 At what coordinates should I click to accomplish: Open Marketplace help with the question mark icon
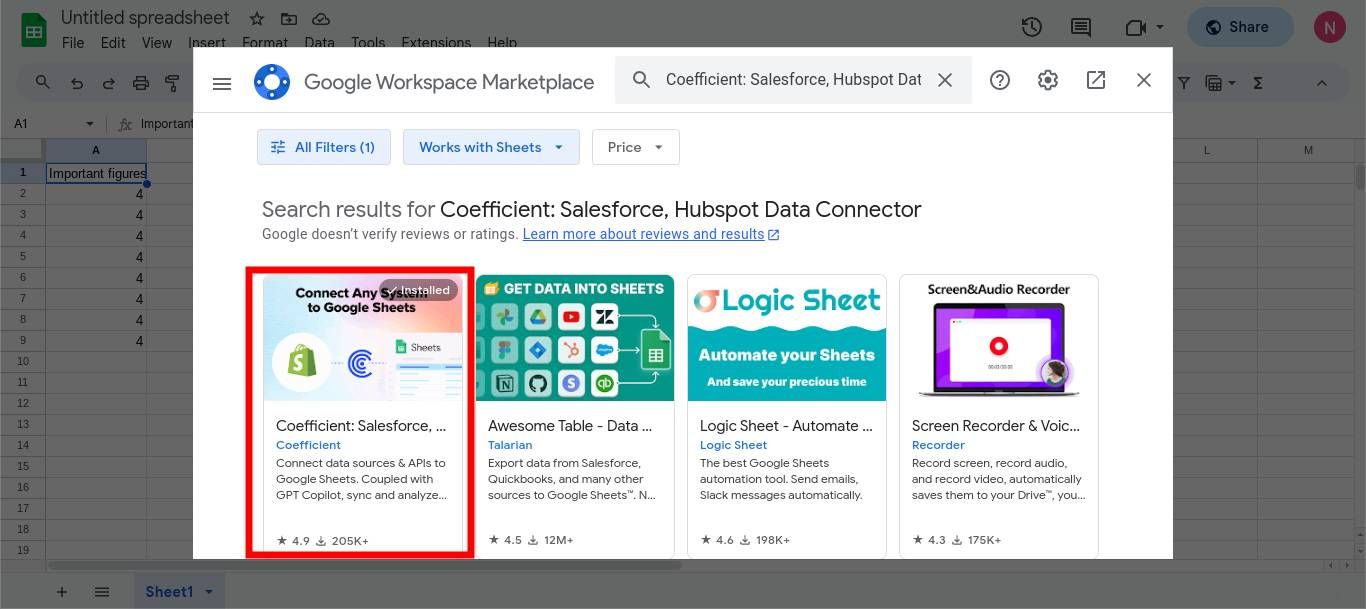pos(999,80)
